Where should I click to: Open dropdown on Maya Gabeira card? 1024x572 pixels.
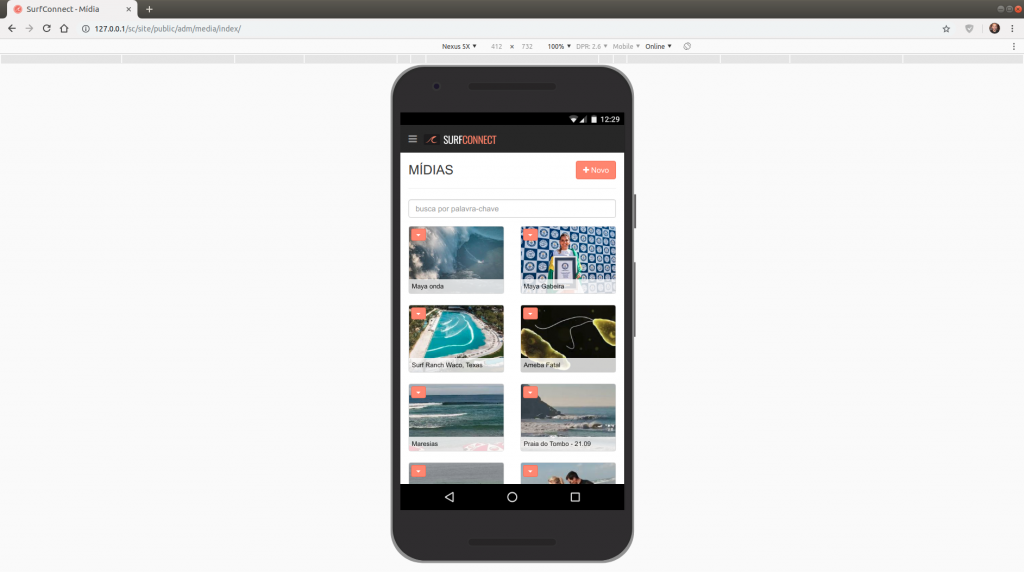(530, 234)
